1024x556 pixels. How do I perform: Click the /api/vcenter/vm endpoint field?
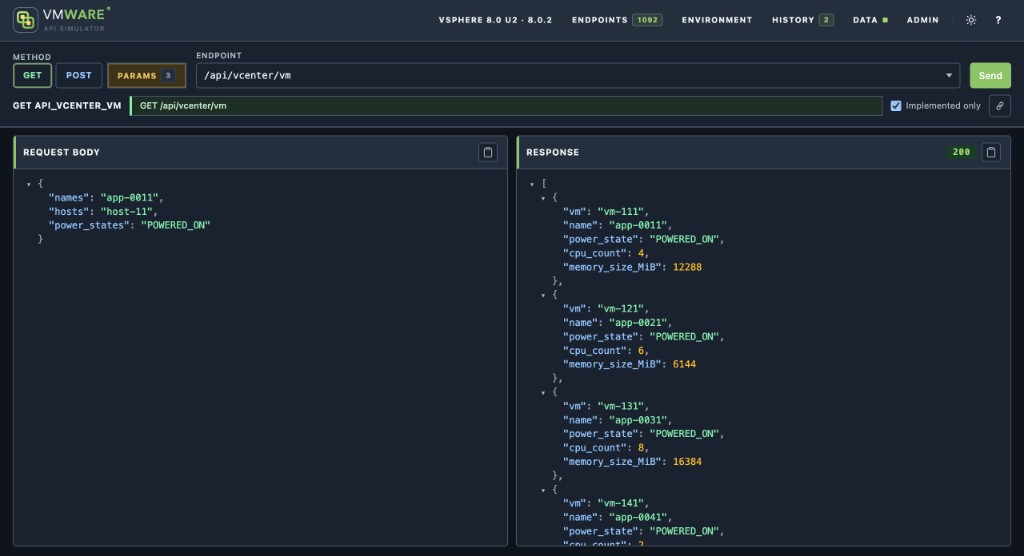tap(578, 76)
